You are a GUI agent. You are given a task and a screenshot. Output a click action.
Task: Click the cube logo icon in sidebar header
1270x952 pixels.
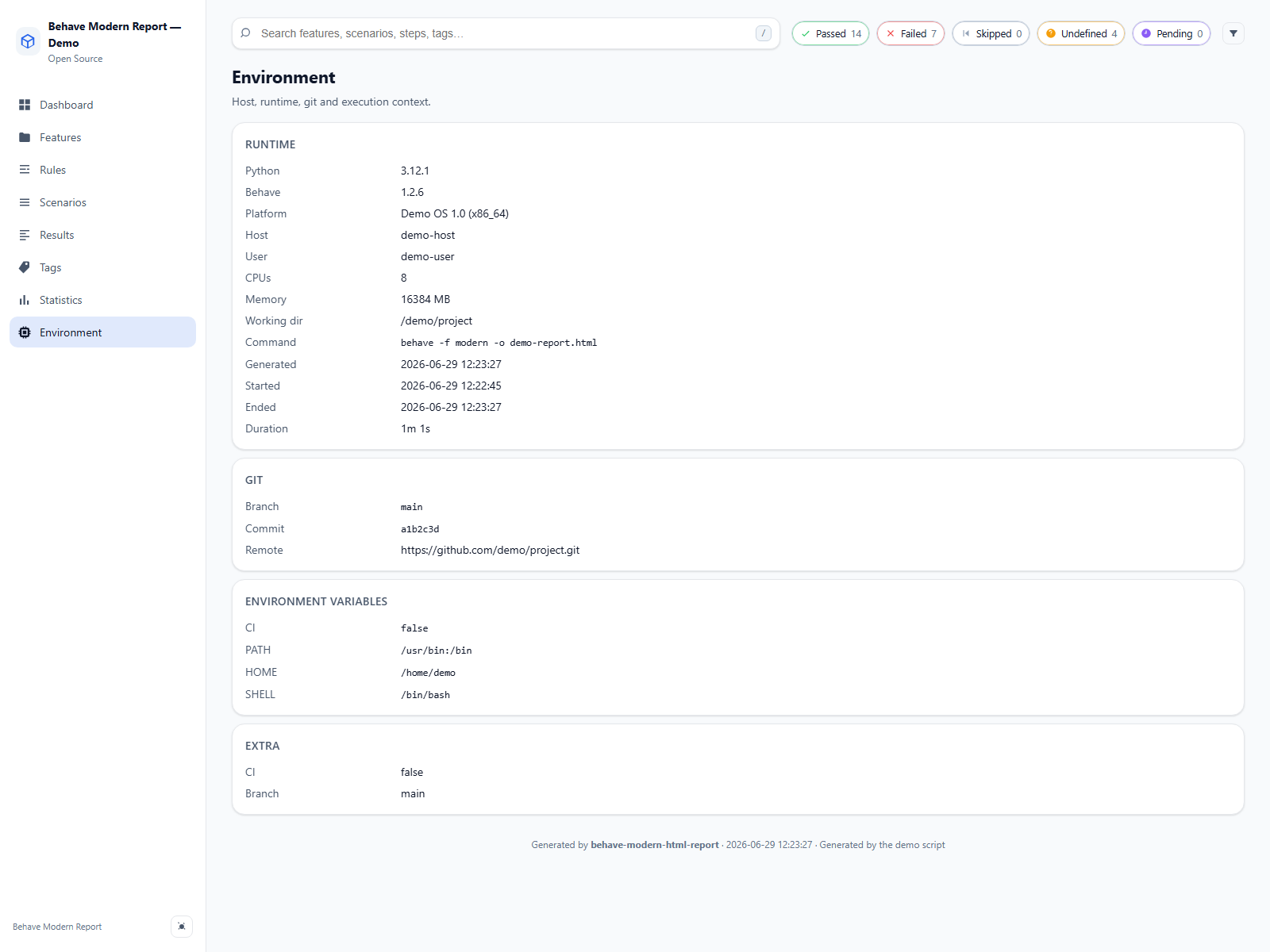(28, 41)
